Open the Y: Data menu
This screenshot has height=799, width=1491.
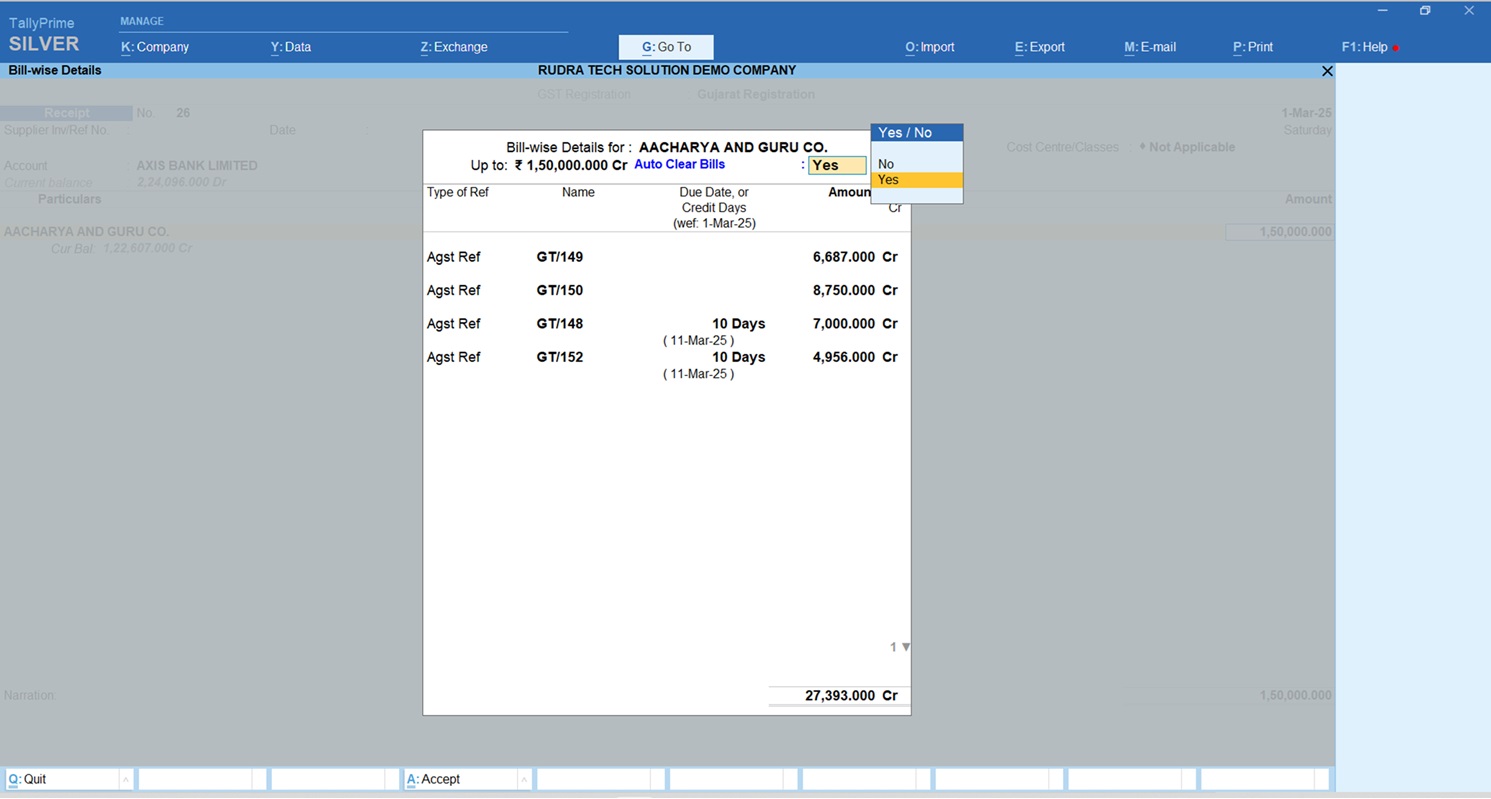pos(291,47)
